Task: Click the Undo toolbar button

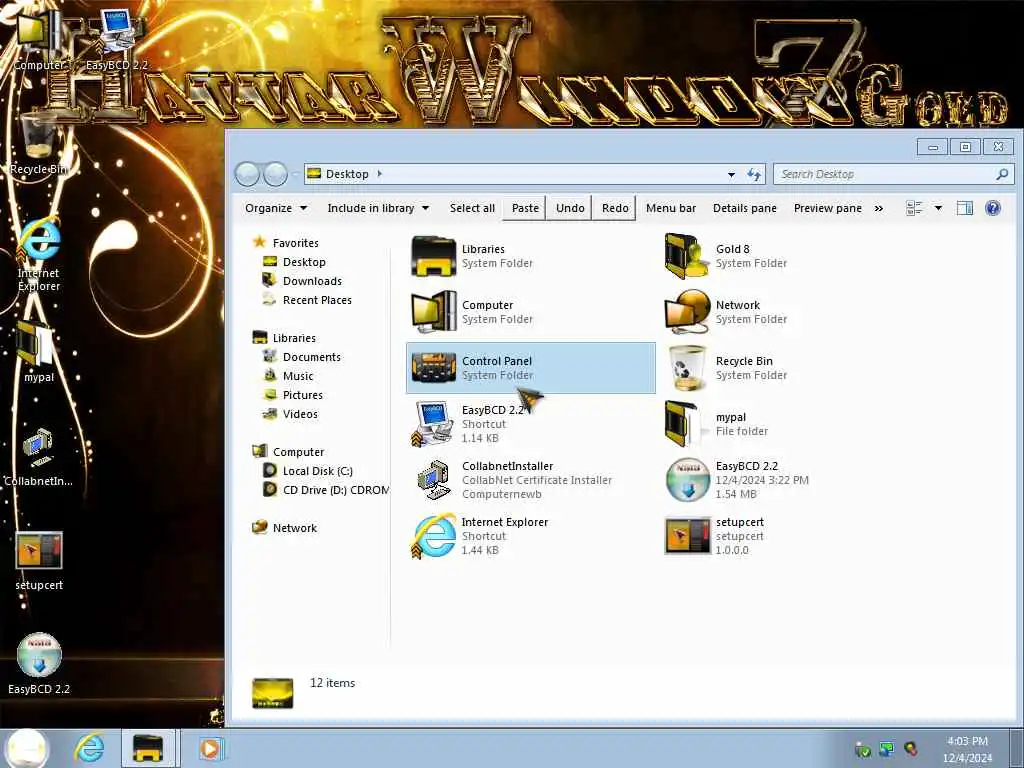Action: 570,208
